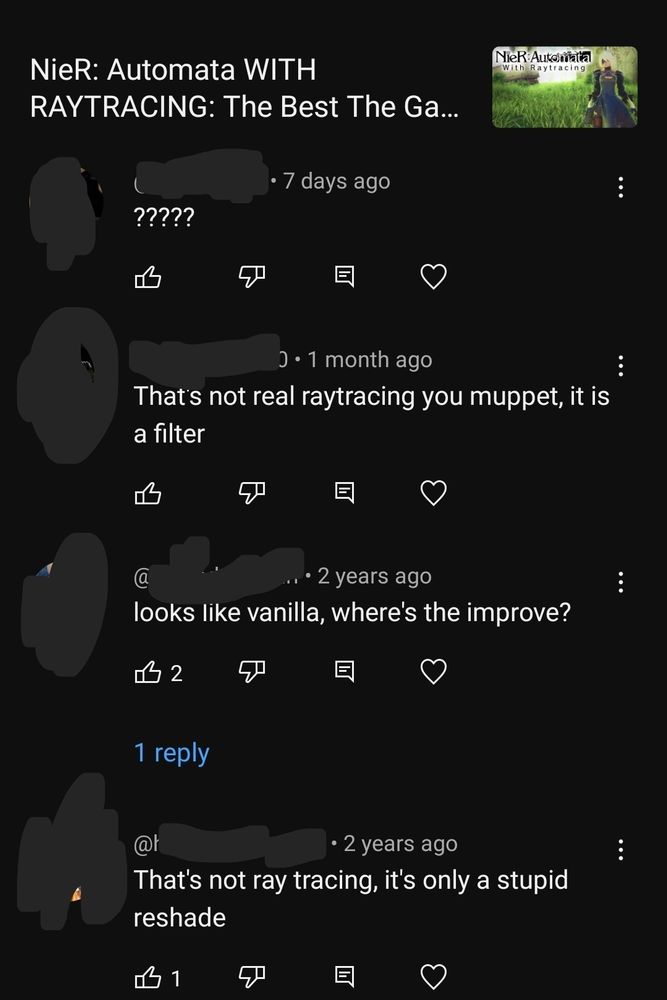The width and height of the screenshot is (667, 1000).
Task: Like the "muppet, it is a filter" comment
Action: click(148, 493)
